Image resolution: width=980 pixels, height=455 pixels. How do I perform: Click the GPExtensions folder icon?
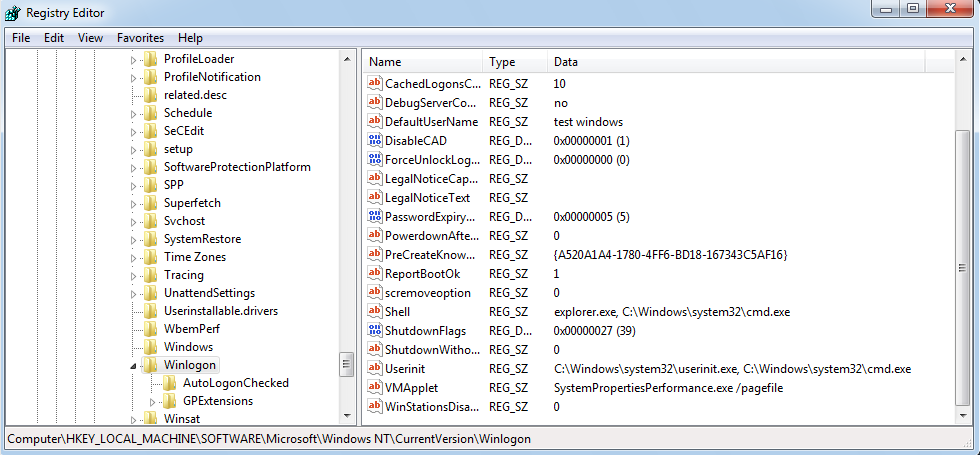click(x=170, y=401)
